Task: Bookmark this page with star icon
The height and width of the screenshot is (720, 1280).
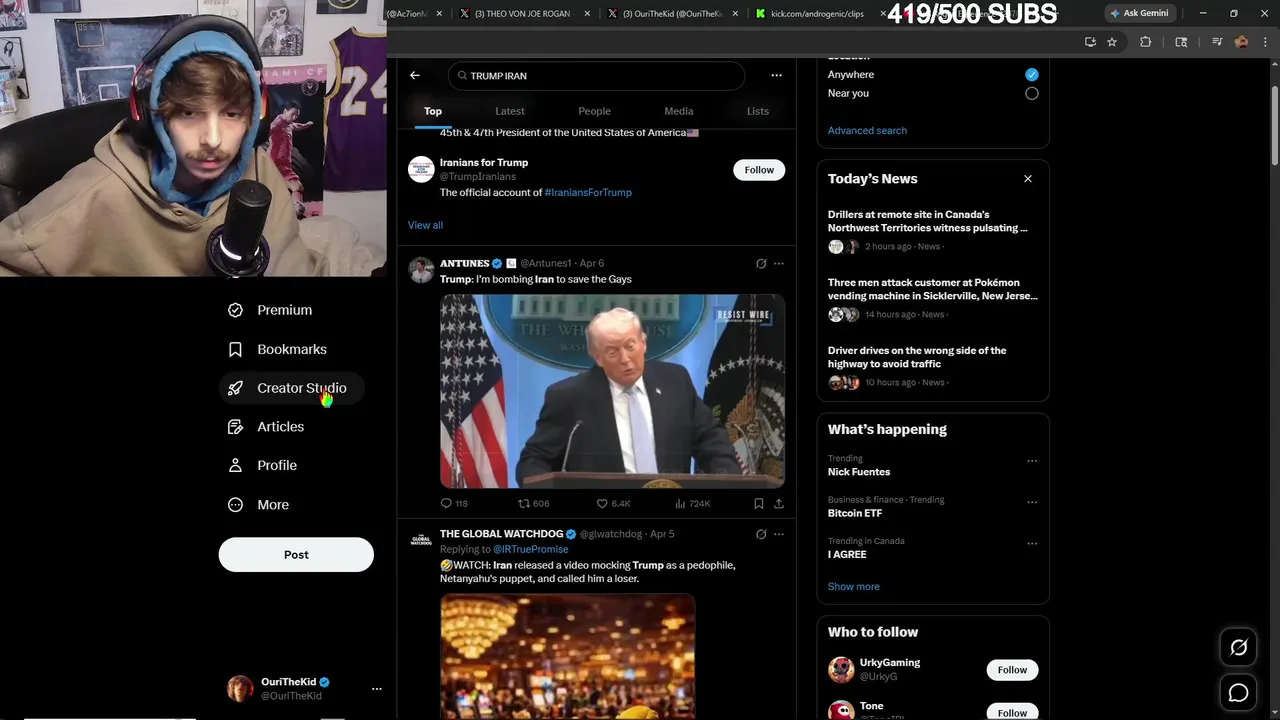Action: (x=1111, y=42)
